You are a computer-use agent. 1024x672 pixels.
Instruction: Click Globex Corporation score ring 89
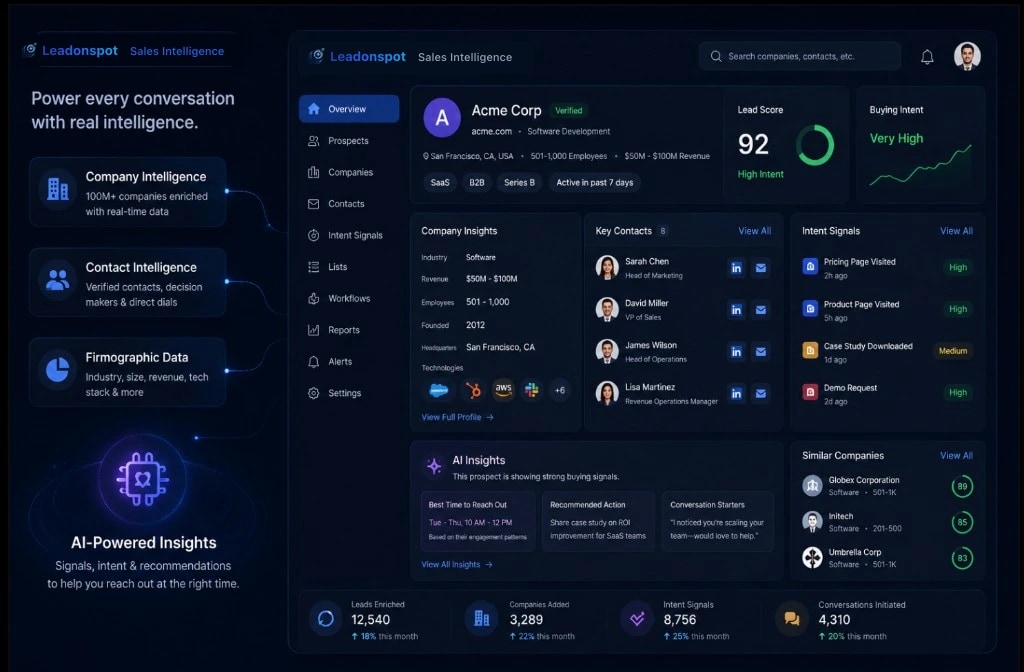coord(962,486)
